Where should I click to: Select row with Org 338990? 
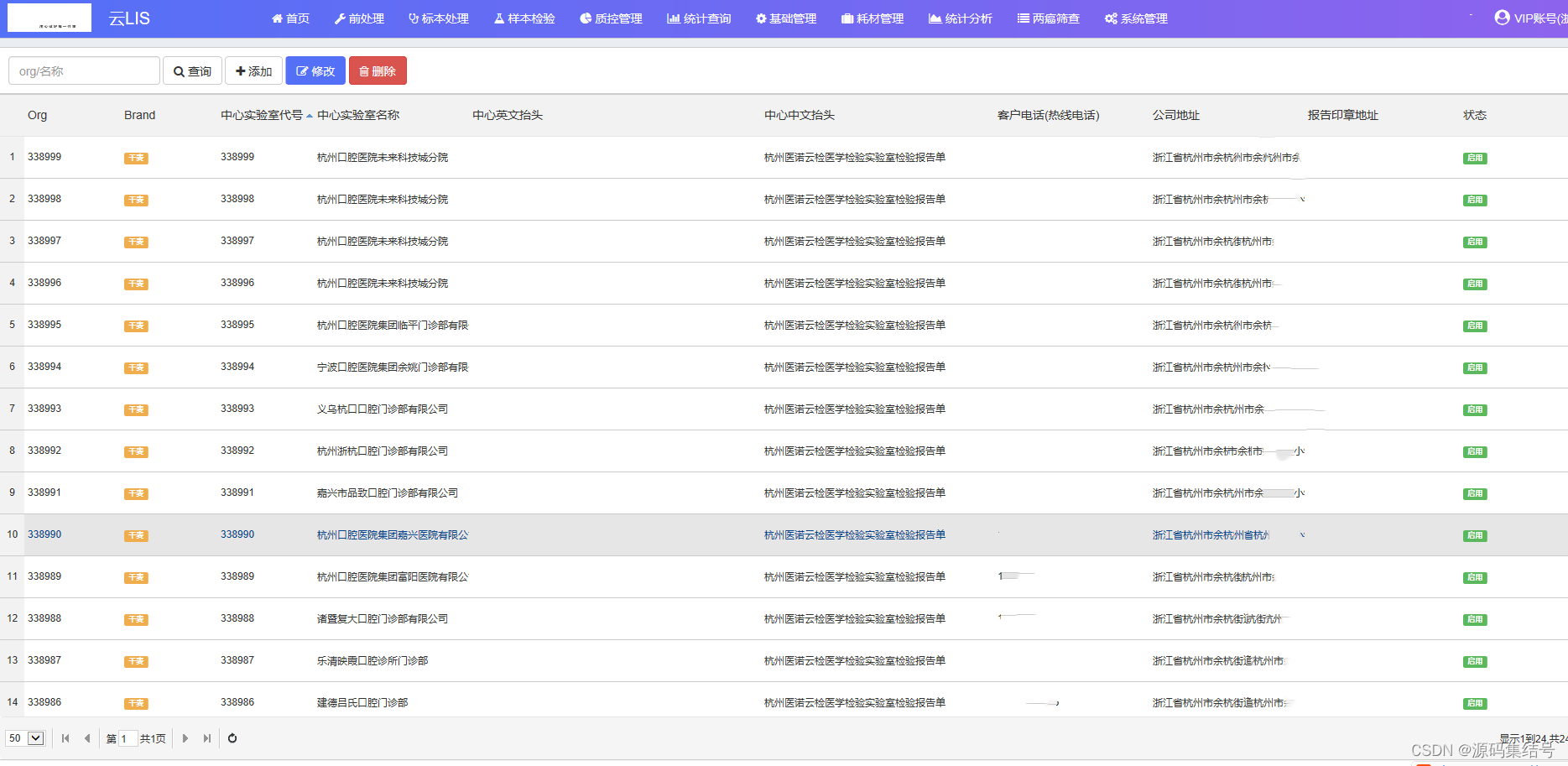784,534
